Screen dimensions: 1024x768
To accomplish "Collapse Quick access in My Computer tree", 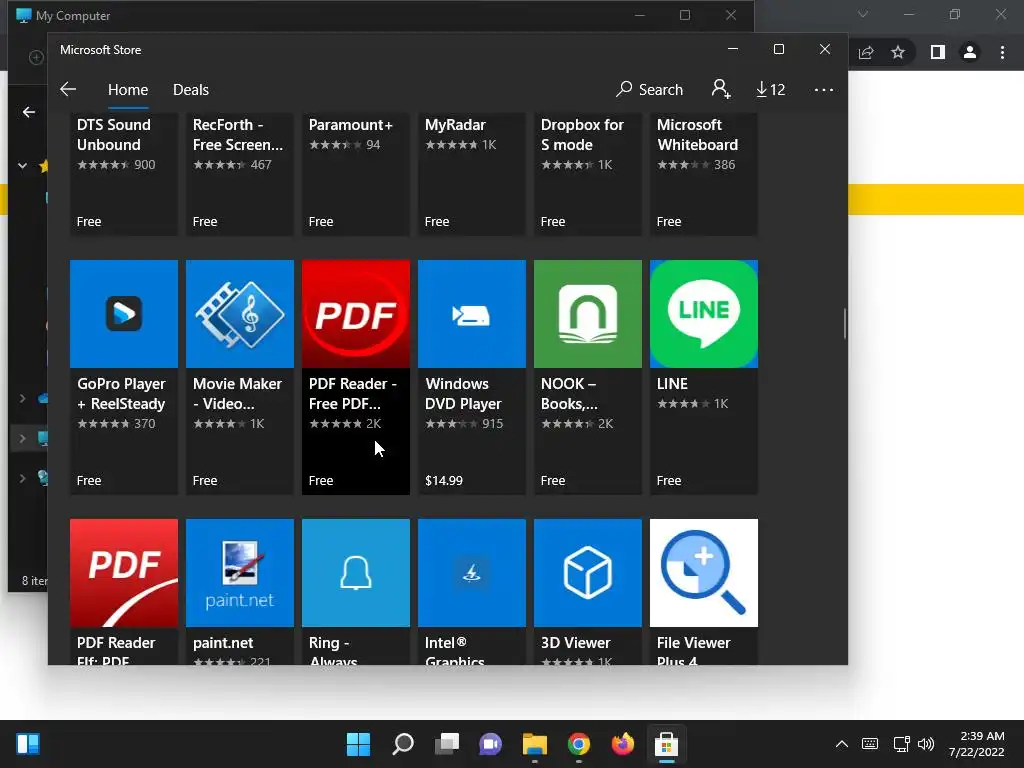I will coord(22,166).
